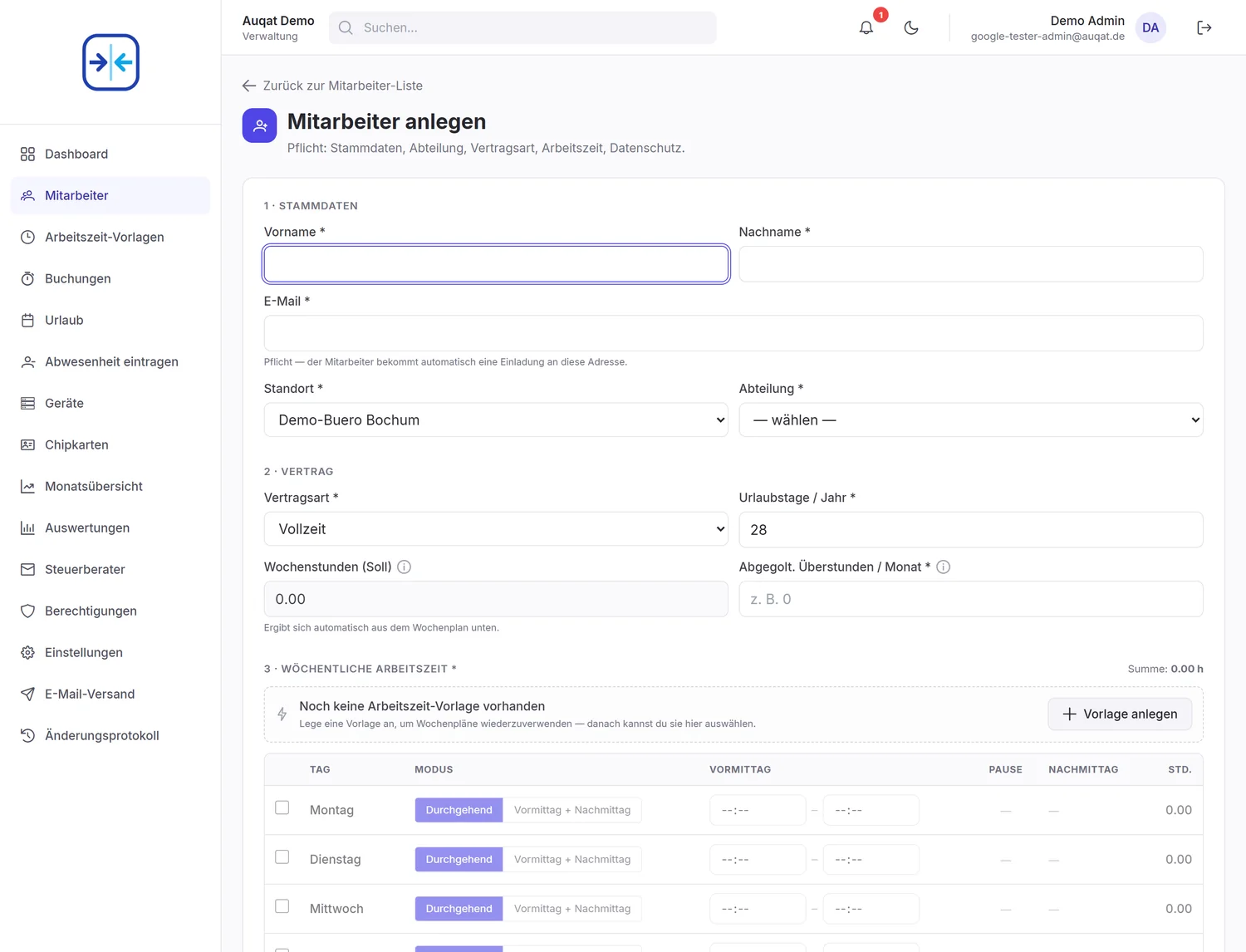Click the Berechtigungen shield icon
Screen dimensions: 1246x952
click(x=27, y=611)
